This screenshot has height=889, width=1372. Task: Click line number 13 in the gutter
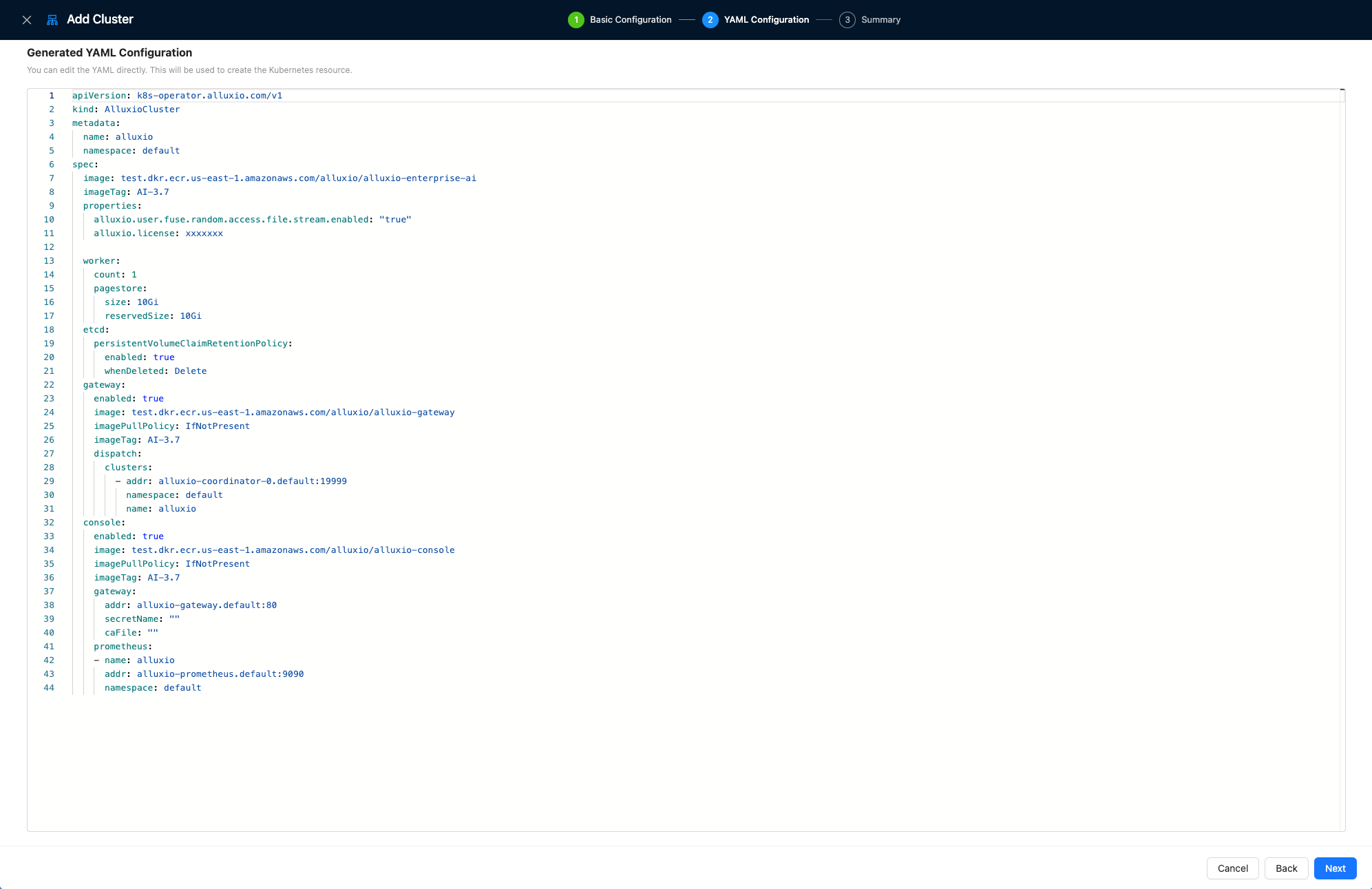tap(49, 261)
